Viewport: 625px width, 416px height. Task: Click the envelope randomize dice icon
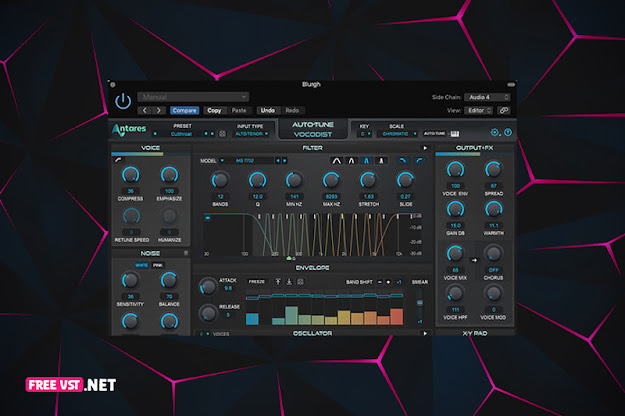[301, 282]
